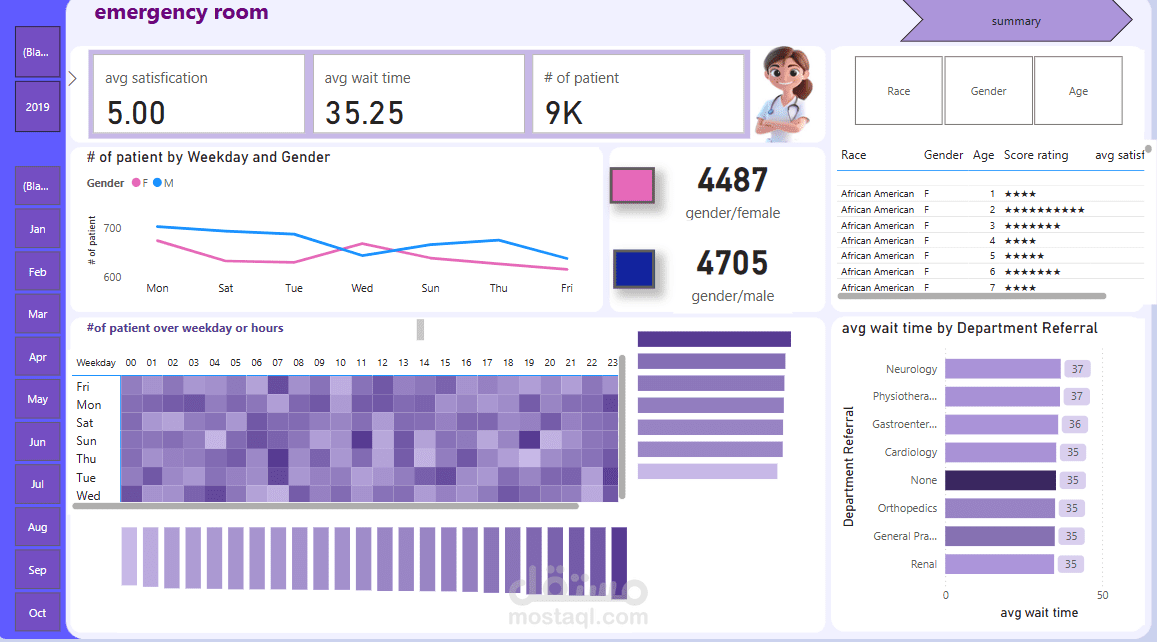Select the Gastroenter... wait time bar
This screenshot has height=642, width=1157.
click(1001, 424)
